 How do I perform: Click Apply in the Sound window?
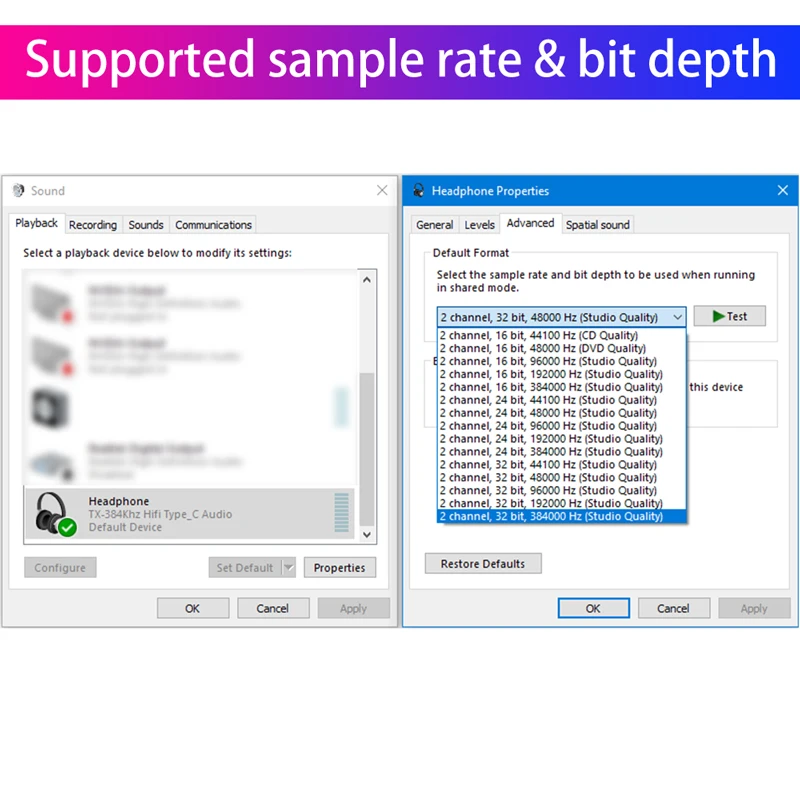(354, 608)
